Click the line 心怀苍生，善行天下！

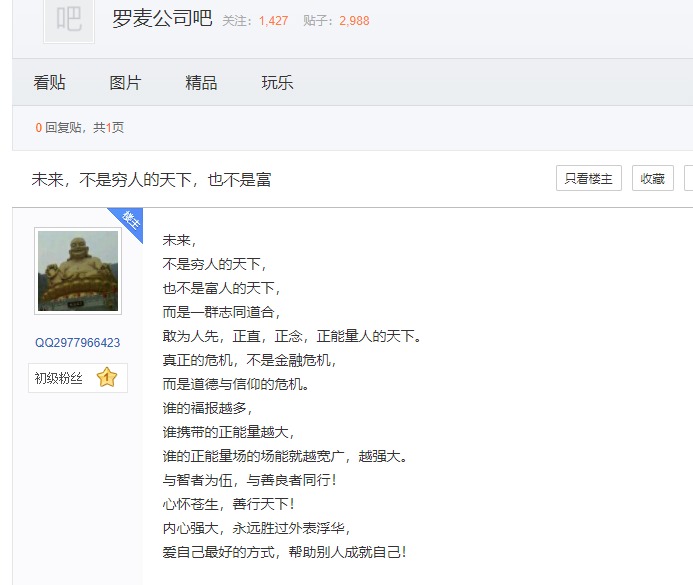[228, 504]
